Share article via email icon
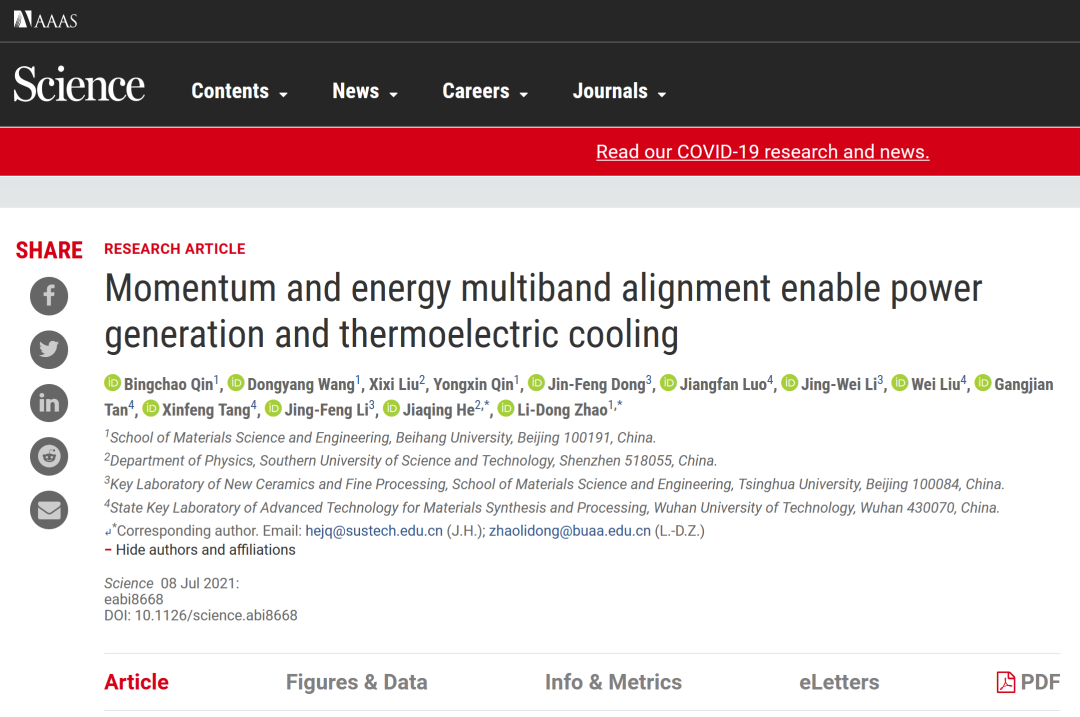Image resolution: width=1080 pixels, height=717 pixels. [x=49, y=511]
